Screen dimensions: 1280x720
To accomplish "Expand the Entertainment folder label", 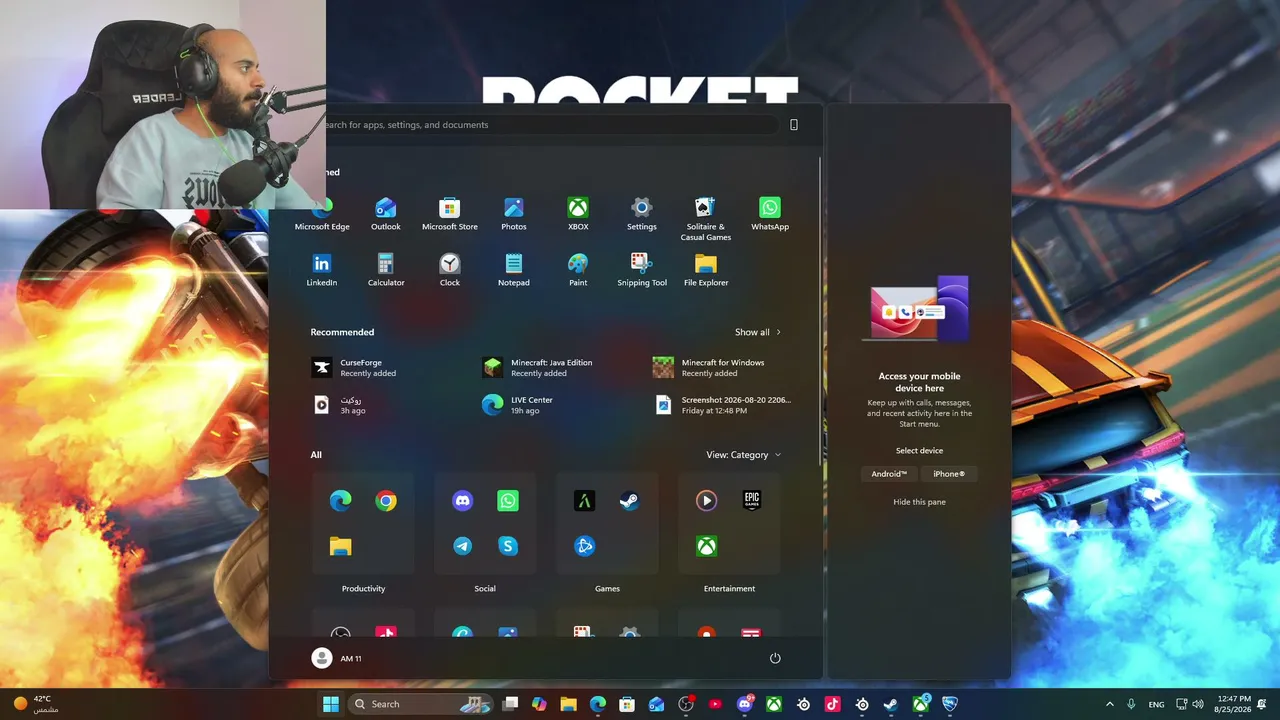I will click(729, 589).
